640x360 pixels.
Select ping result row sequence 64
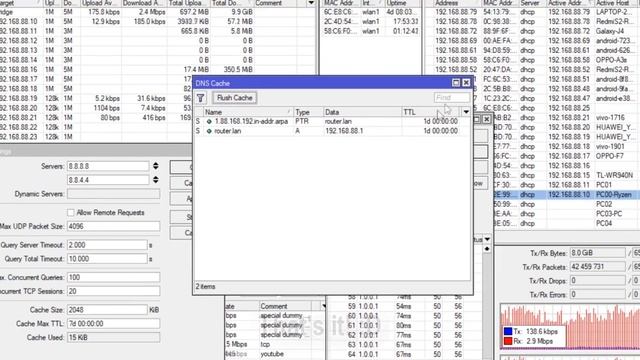tap(405, 354)
